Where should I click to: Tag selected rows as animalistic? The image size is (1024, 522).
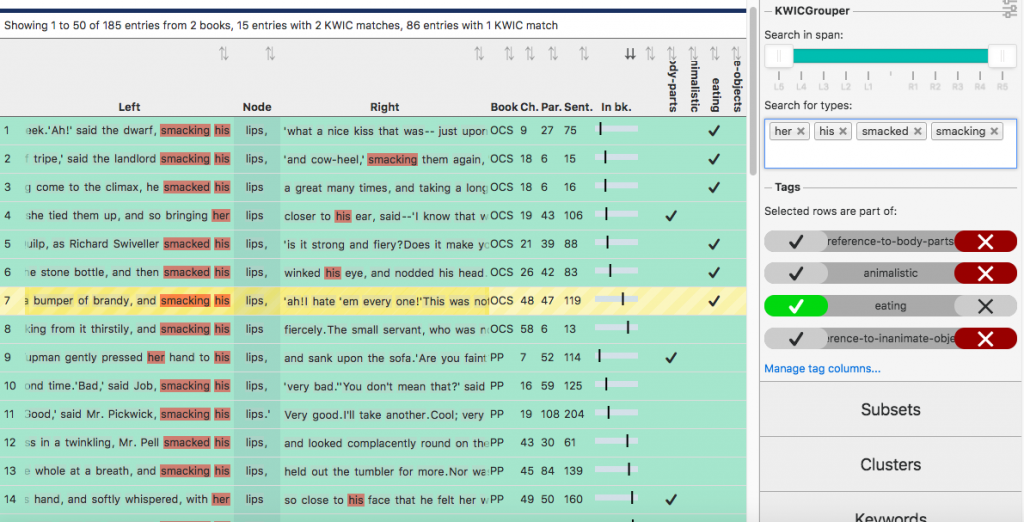pyautogui.click(x=795, y=274)
